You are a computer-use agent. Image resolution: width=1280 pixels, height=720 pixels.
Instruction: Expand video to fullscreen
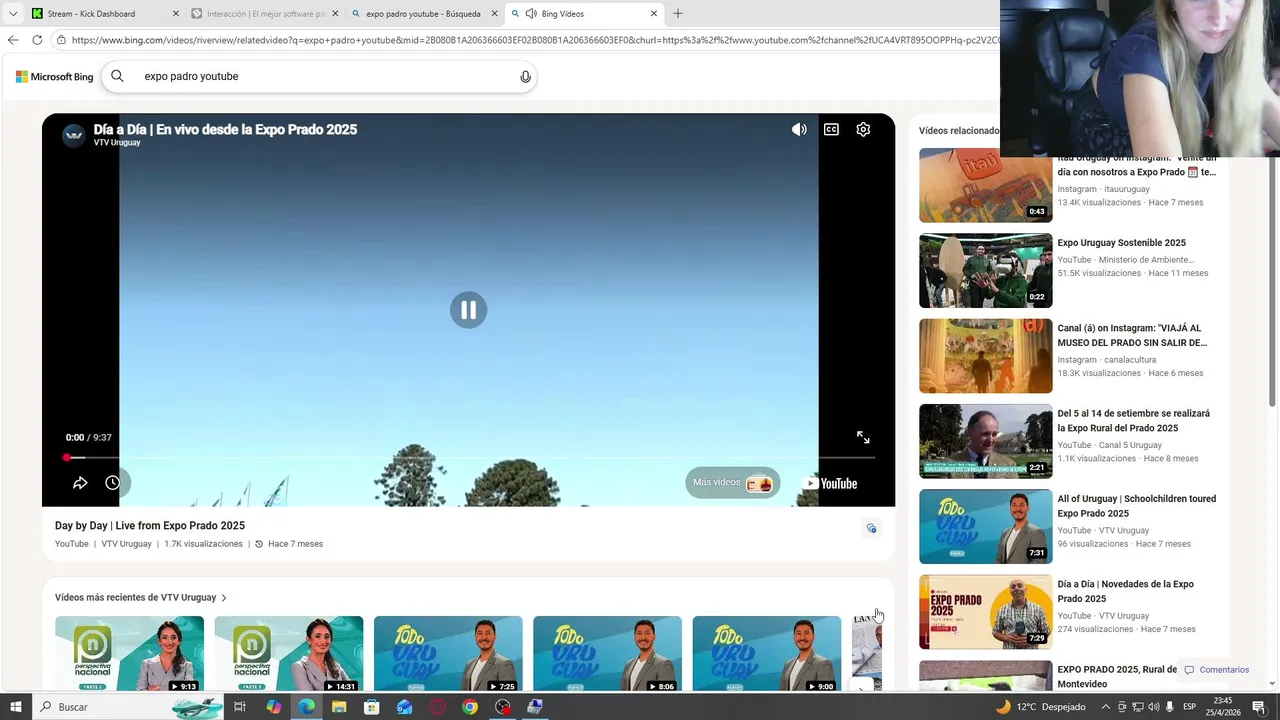click(x=863, y=437)
